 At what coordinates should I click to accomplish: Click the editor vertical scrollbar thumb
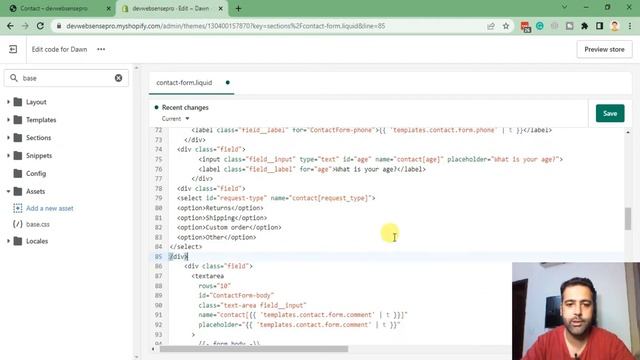pyautogui.click(x=628, y=219)
